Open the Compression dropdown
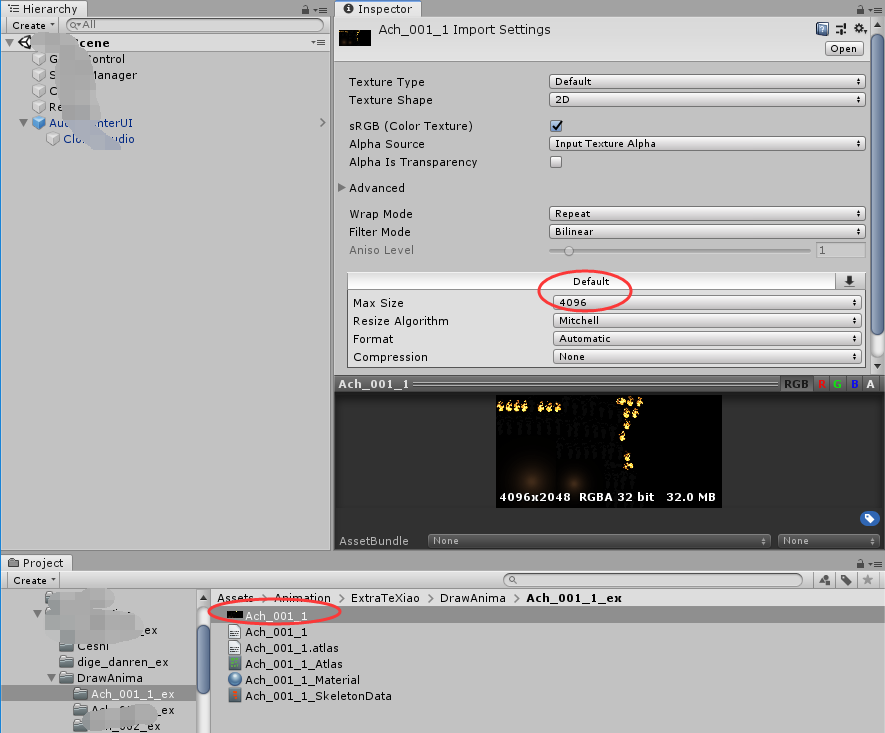Viewport: 885px width, 733px height. click(707, 357)
